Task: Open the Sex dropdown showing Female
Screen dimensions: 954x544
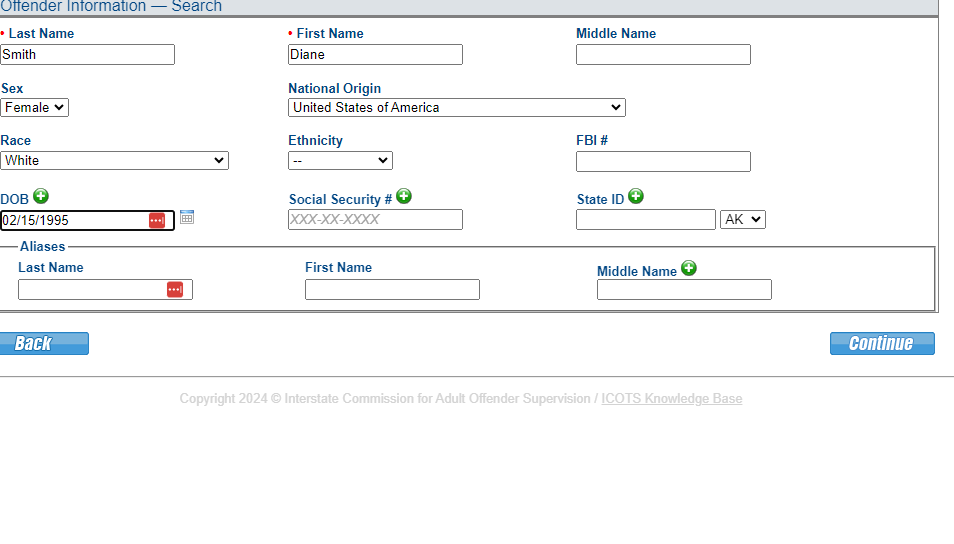Action: (x=35, y=108)
